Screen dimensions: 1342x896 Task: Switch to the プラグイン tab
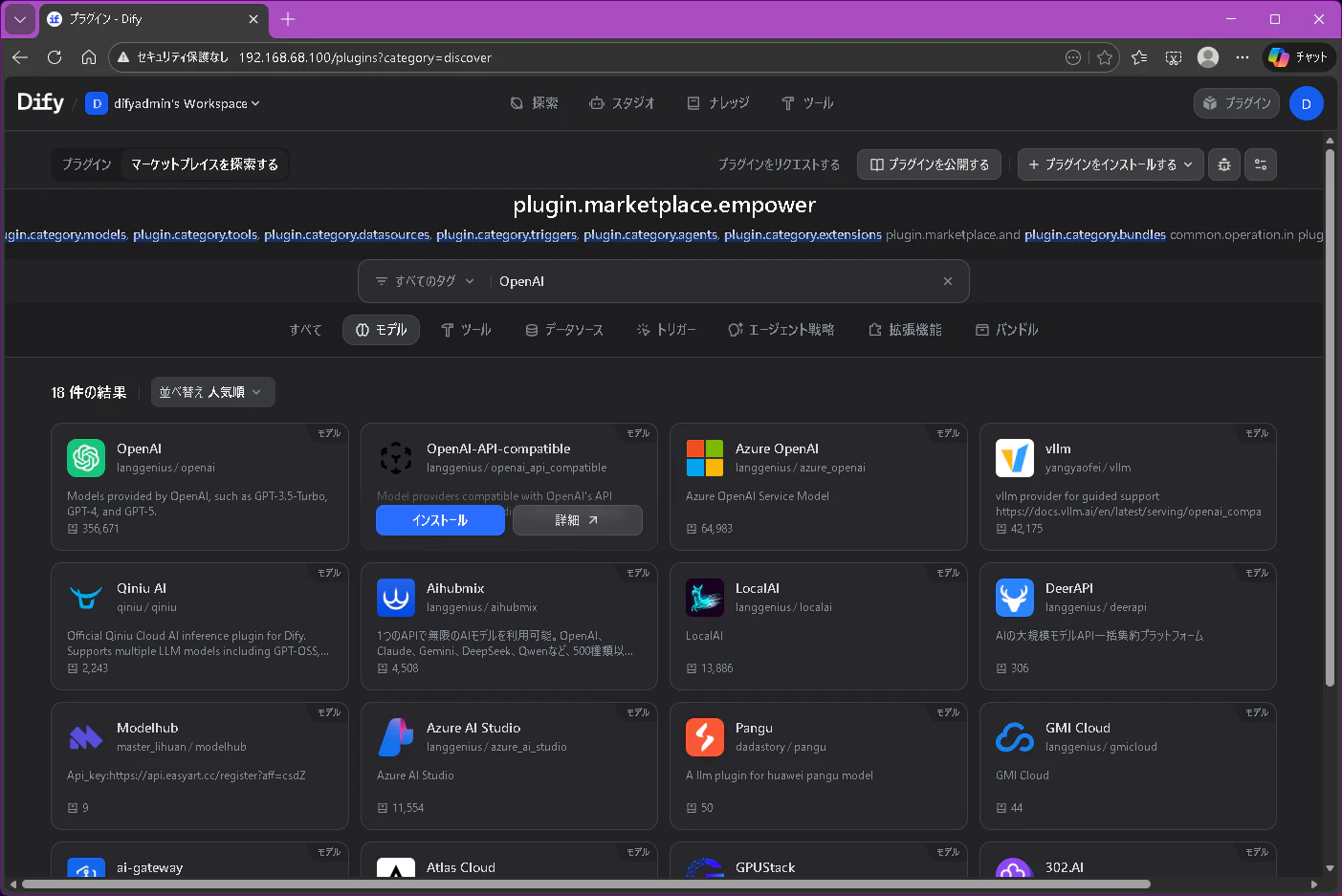point(87,164)
